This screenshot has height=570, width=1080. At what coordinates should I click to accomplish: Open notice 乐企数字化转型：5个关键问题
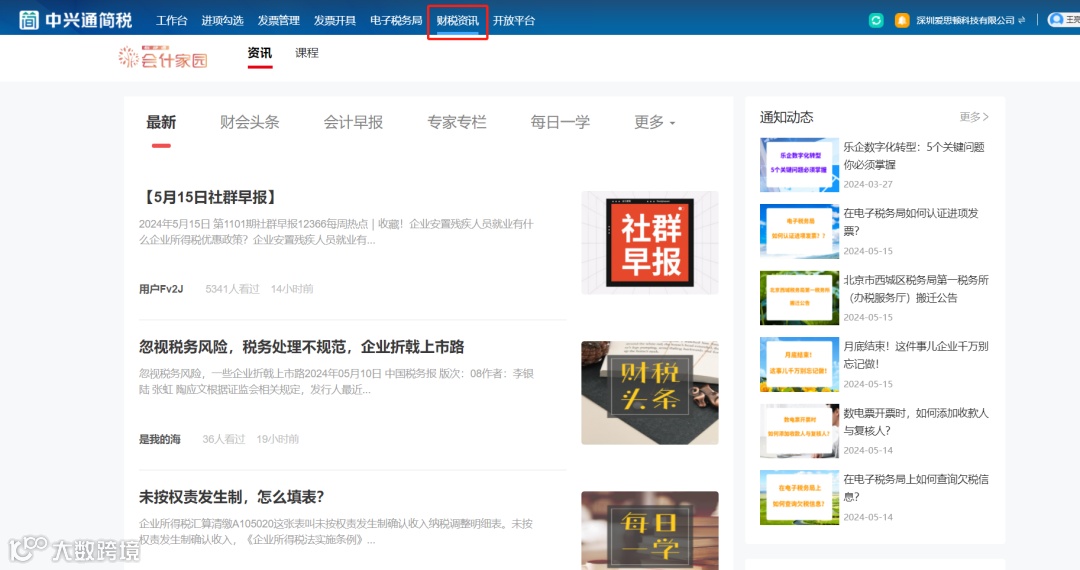[x=914, y=156]
